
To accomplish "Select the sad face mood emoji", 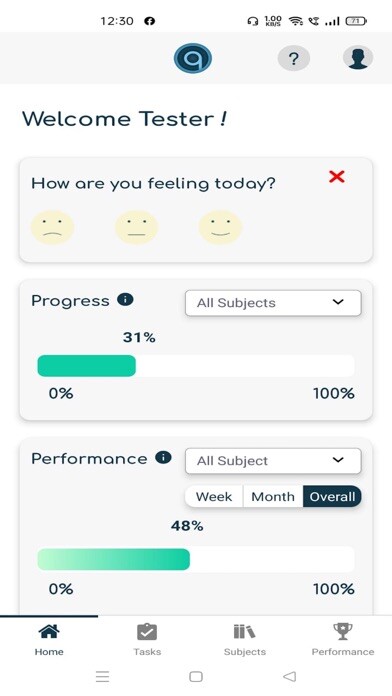I will (52, 227).
